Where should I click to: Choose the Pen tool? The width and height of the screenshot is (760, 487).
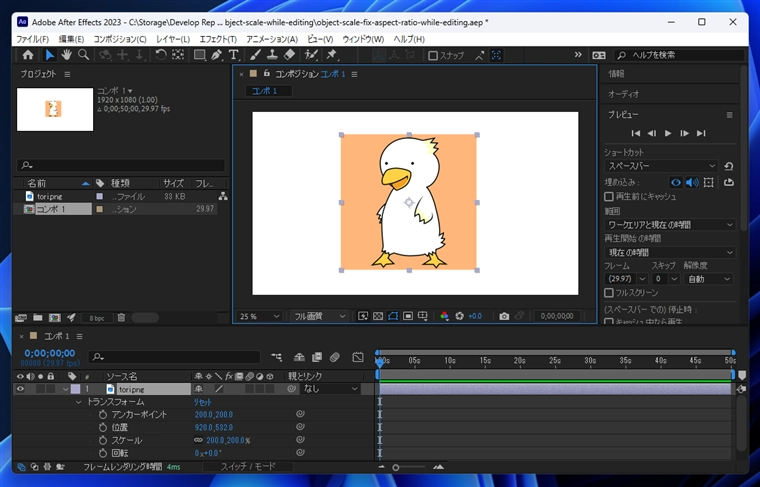tap(216, 55)
